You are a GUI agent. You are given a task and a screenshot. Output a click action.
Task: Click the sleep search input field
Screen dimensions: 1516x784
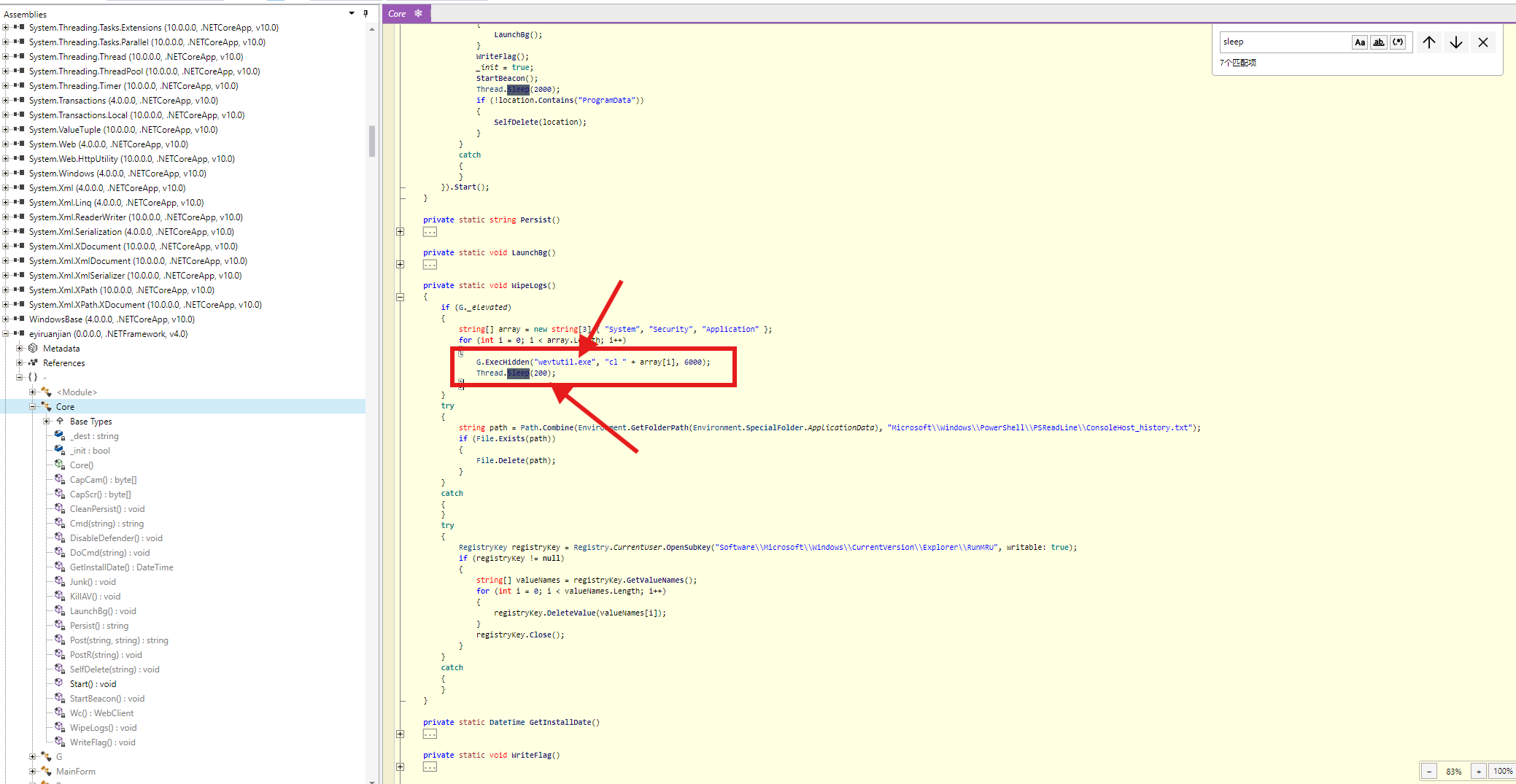(x=1284, y=42)
